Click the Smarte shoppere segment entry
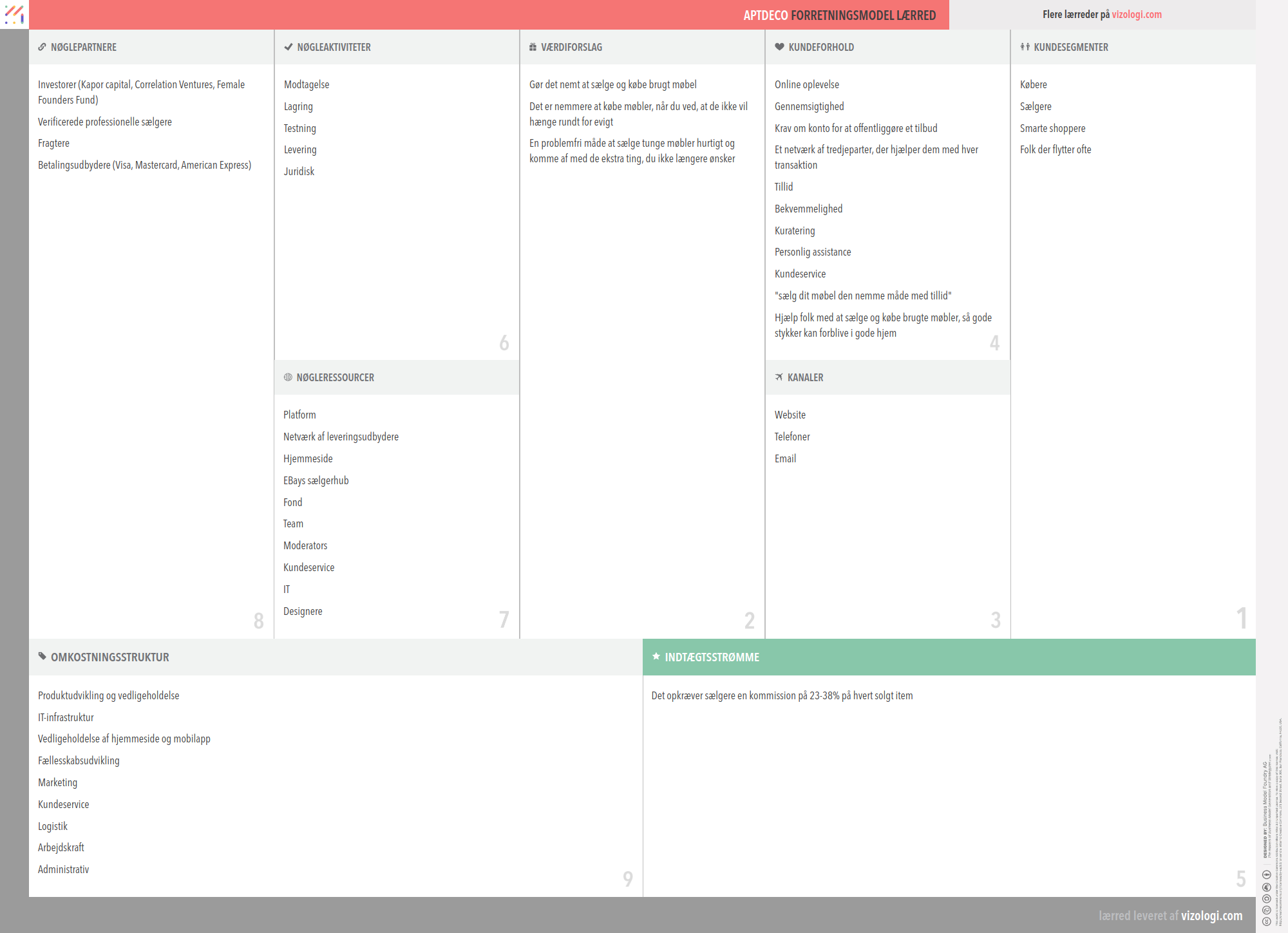This screenshot has height=933, width=1288. (x=1052, y=128)
